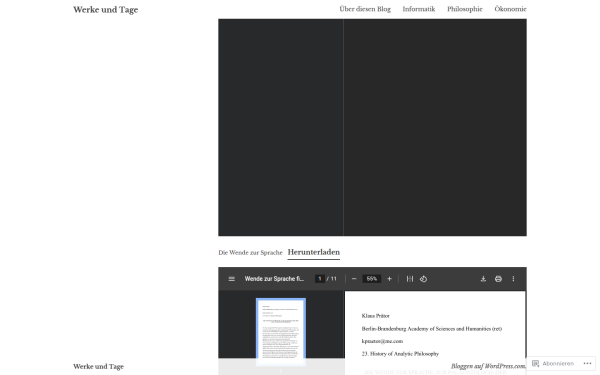The image size is (600, 375).
Task: Open the PDF more actions menu
Action: [513, 279]
